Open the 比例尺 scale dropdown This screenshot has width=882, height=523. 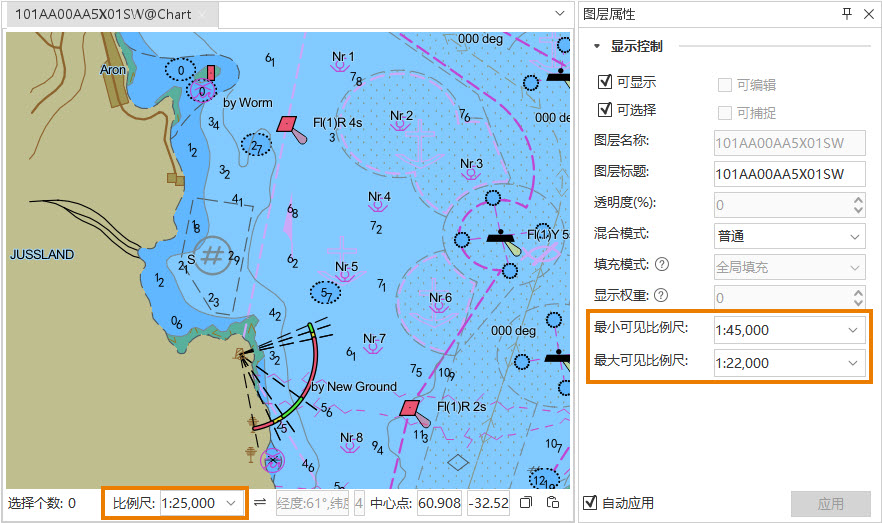coord(232,503)
